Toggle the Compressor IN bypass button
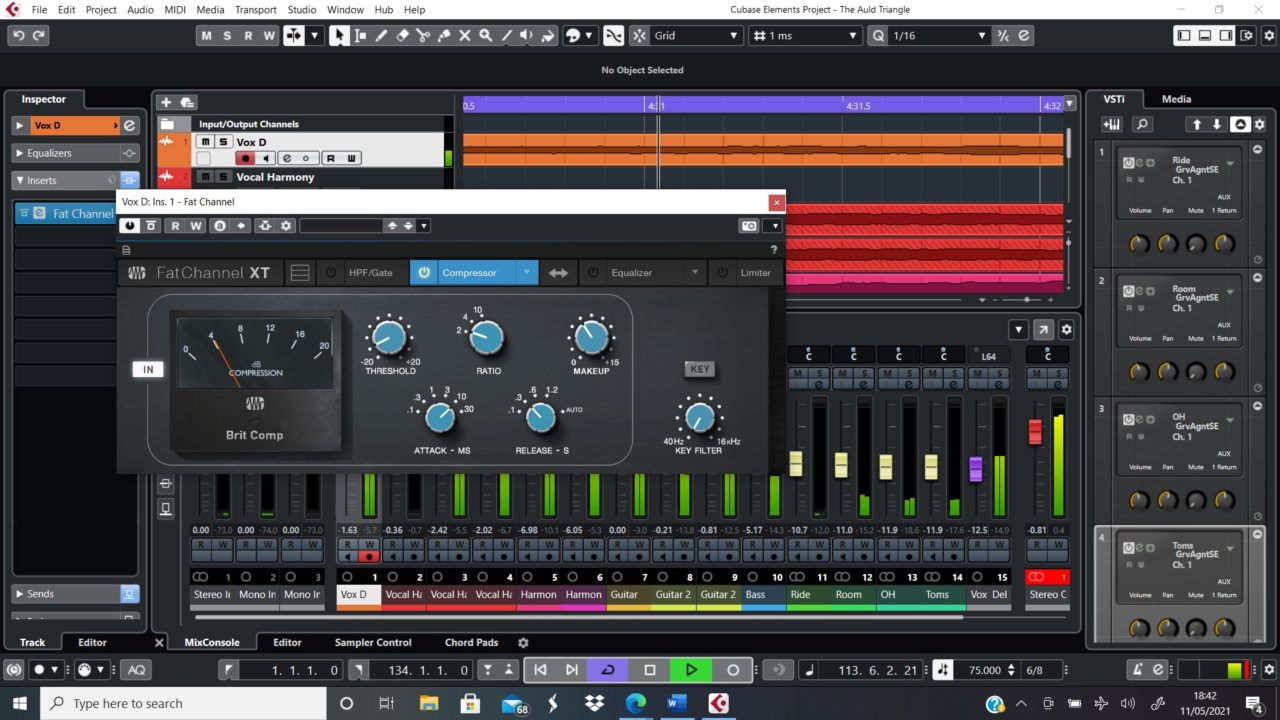The height and width of the screenshot is (720, 1280). (x=147, y=369)
